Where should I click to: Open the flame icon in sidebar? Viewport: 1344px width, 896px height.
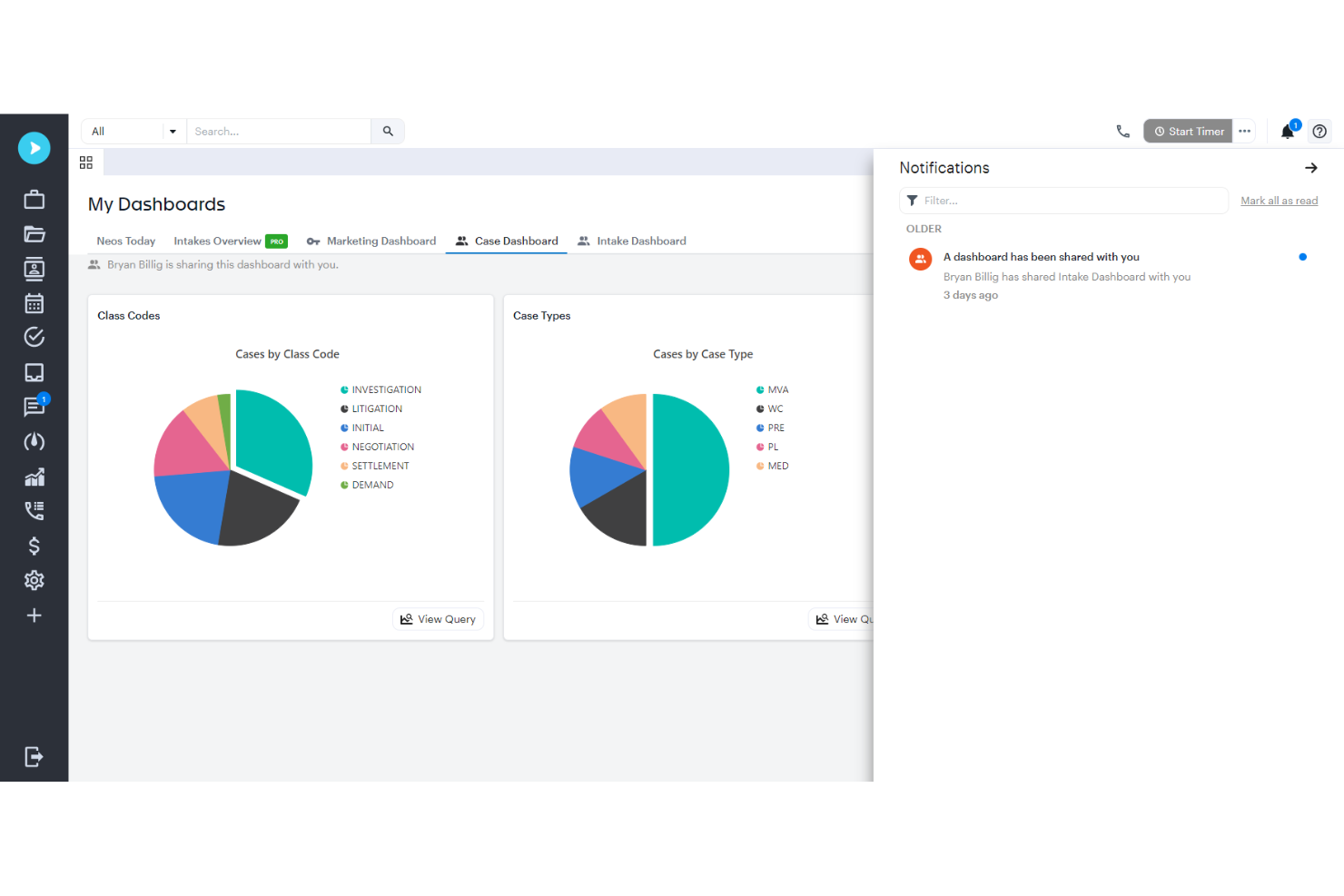point(35,442)
